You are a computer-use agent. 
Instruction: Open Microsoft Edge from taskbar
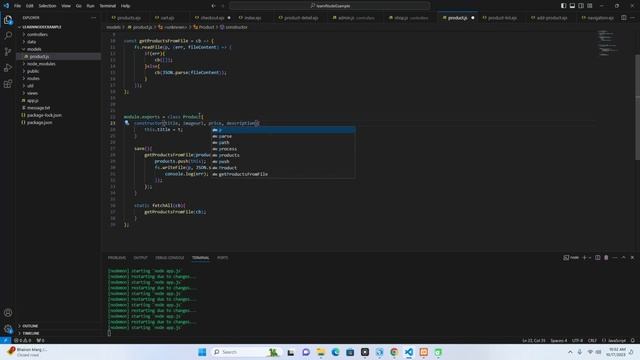(x=336, y=352)
